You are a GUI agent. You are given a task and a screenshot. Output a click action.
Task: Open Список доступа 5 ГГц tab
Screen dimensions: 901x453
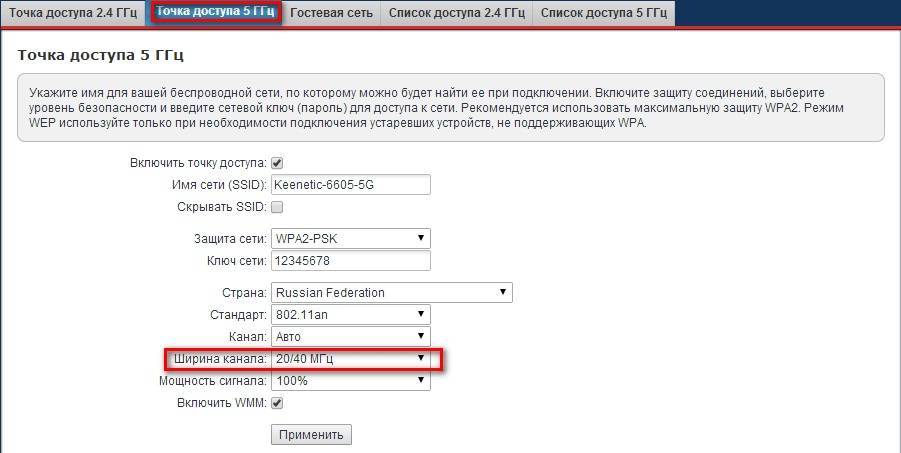[604, 13]
